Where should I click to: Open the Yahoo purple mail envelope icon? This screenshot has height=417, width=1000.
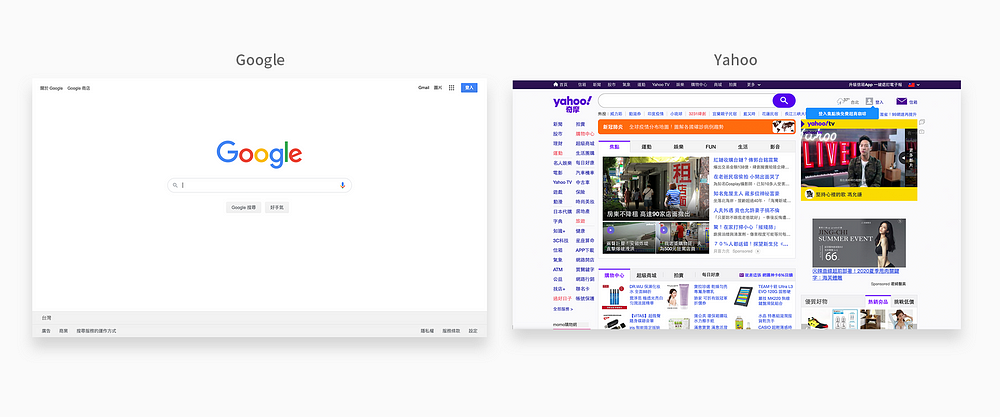point(902,101)
